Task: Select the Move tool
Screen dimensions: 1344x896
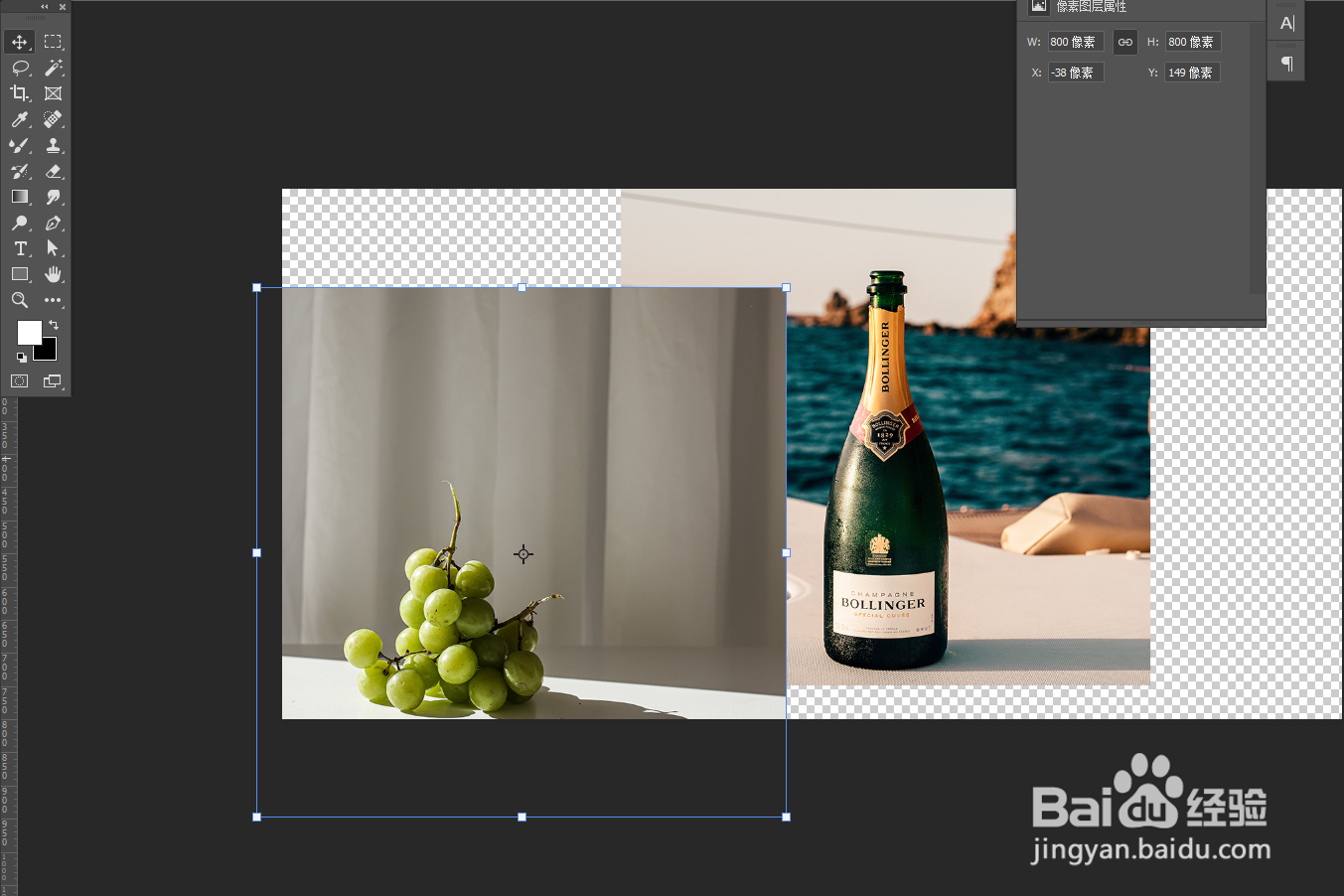Action: pos(20,42)
